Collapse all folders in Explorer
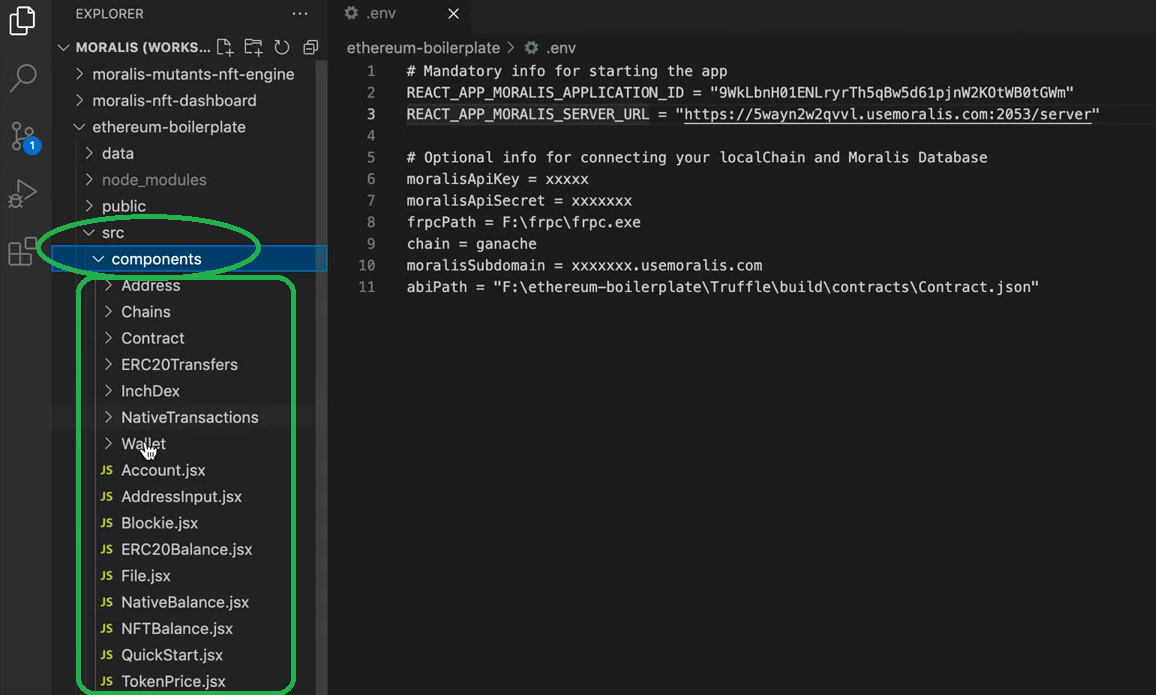This screenshot has height=695, width=1156. [310, 47]
